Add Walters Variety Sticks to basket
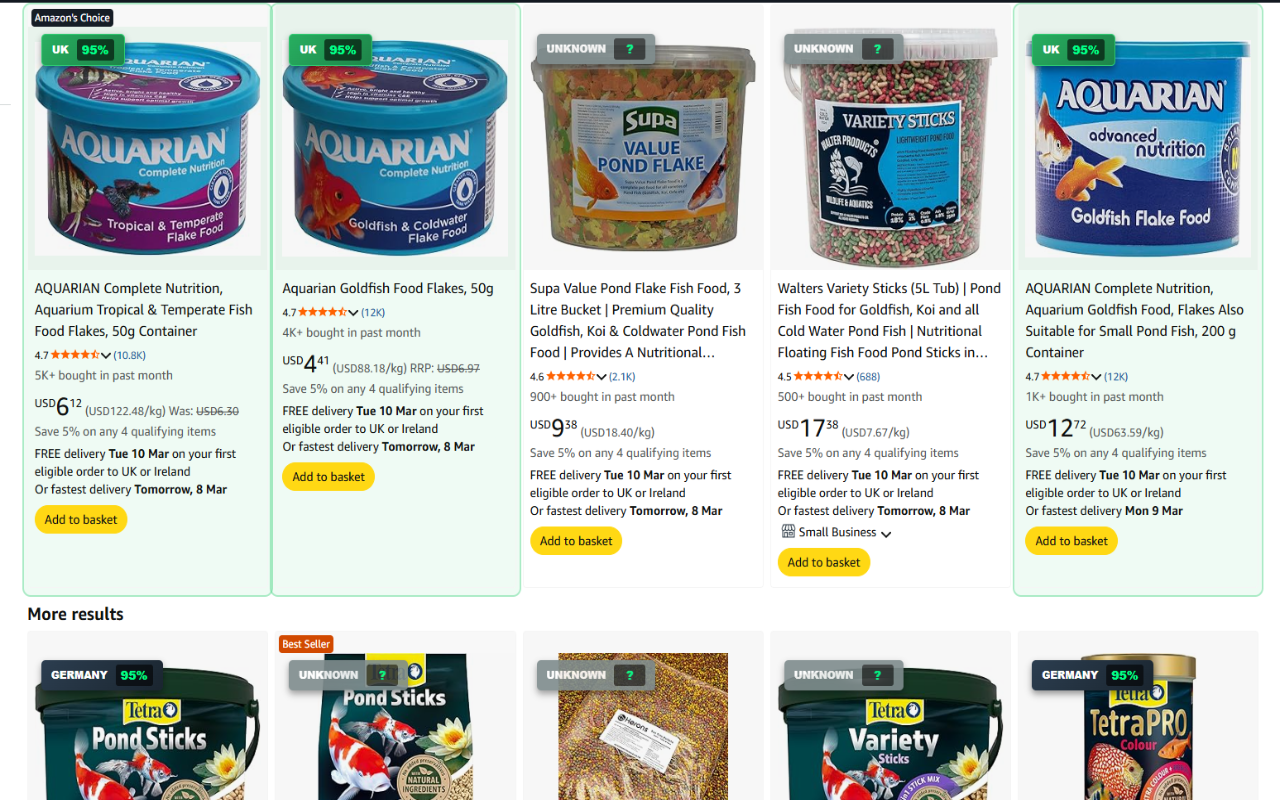This screenshot has width=1280, height=800. point(824,562)
